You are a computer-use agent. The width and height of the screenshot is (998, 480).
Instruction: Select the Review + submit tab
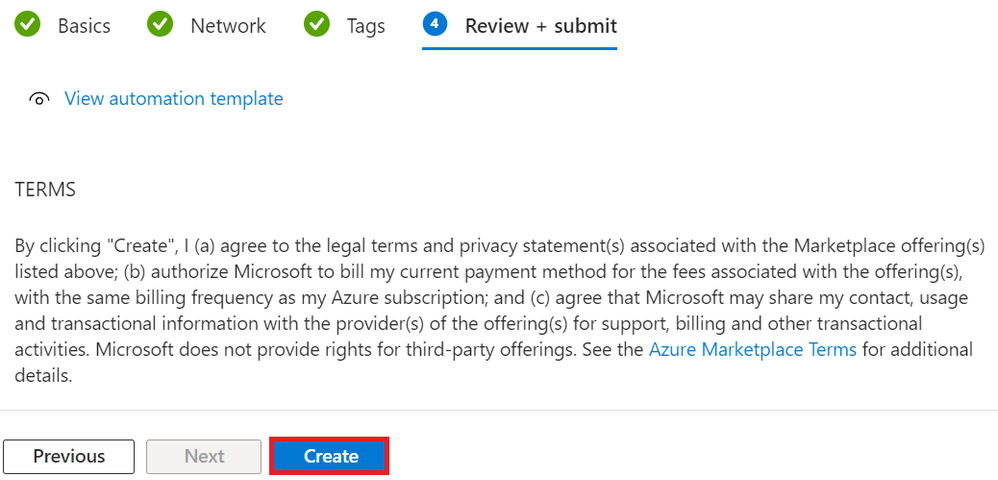coord(540,25)
